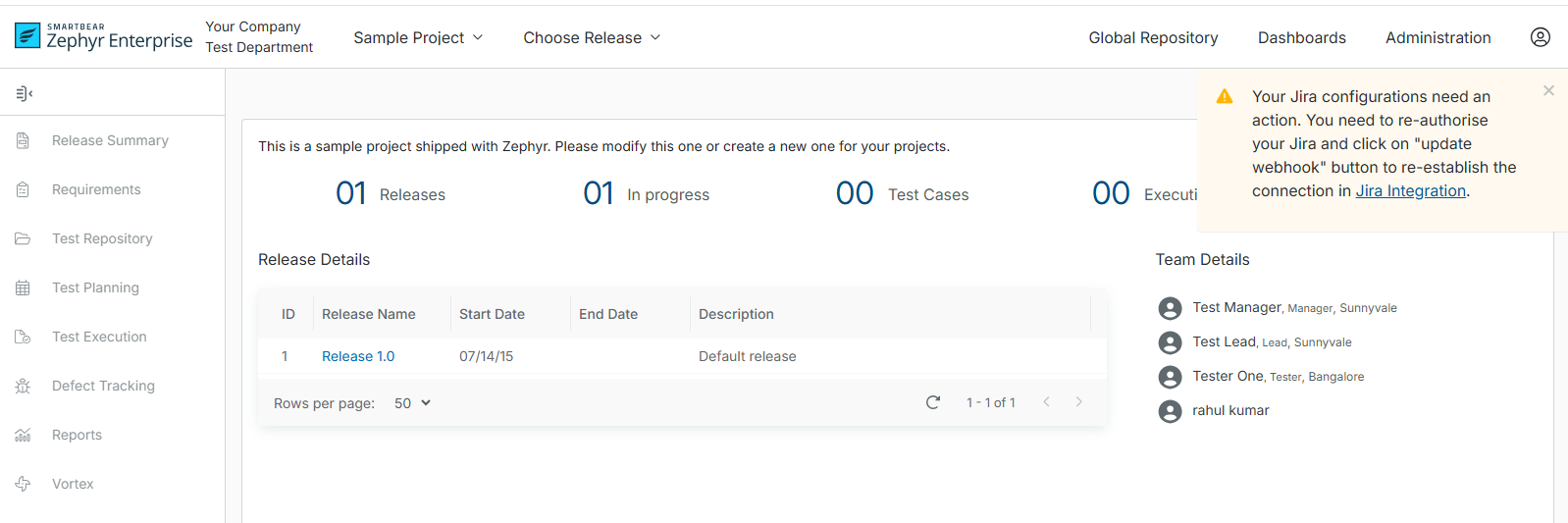The image size is (1568, 523).
Task: Open the Choose Release dropdown
Action: [592, 37]
